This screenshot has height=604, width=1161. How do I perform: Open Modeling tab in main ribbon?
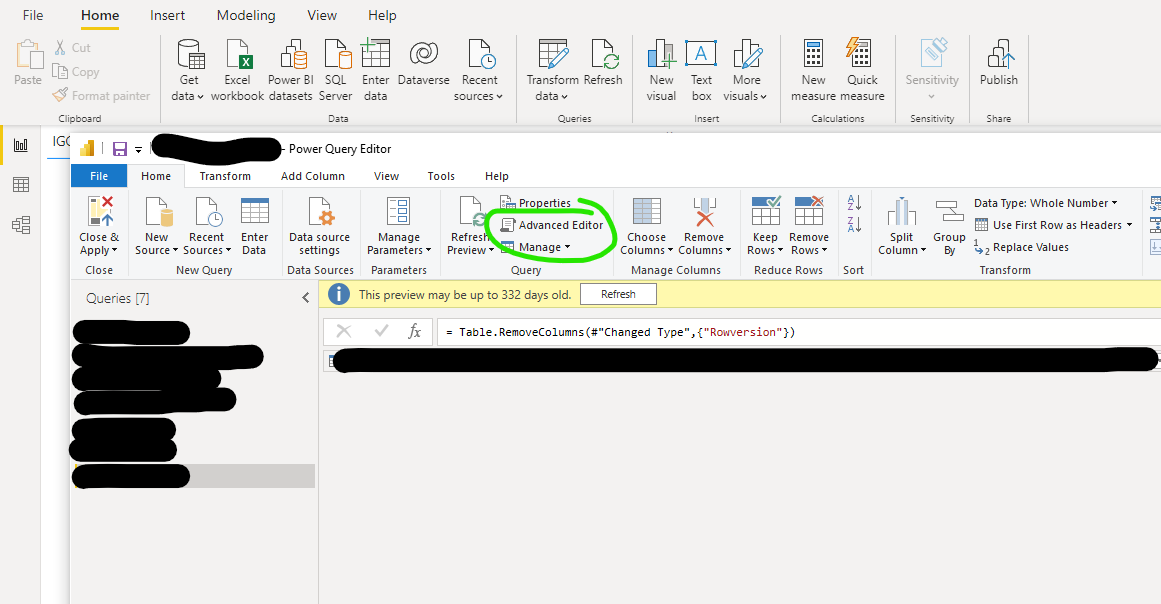pos(246,16)
